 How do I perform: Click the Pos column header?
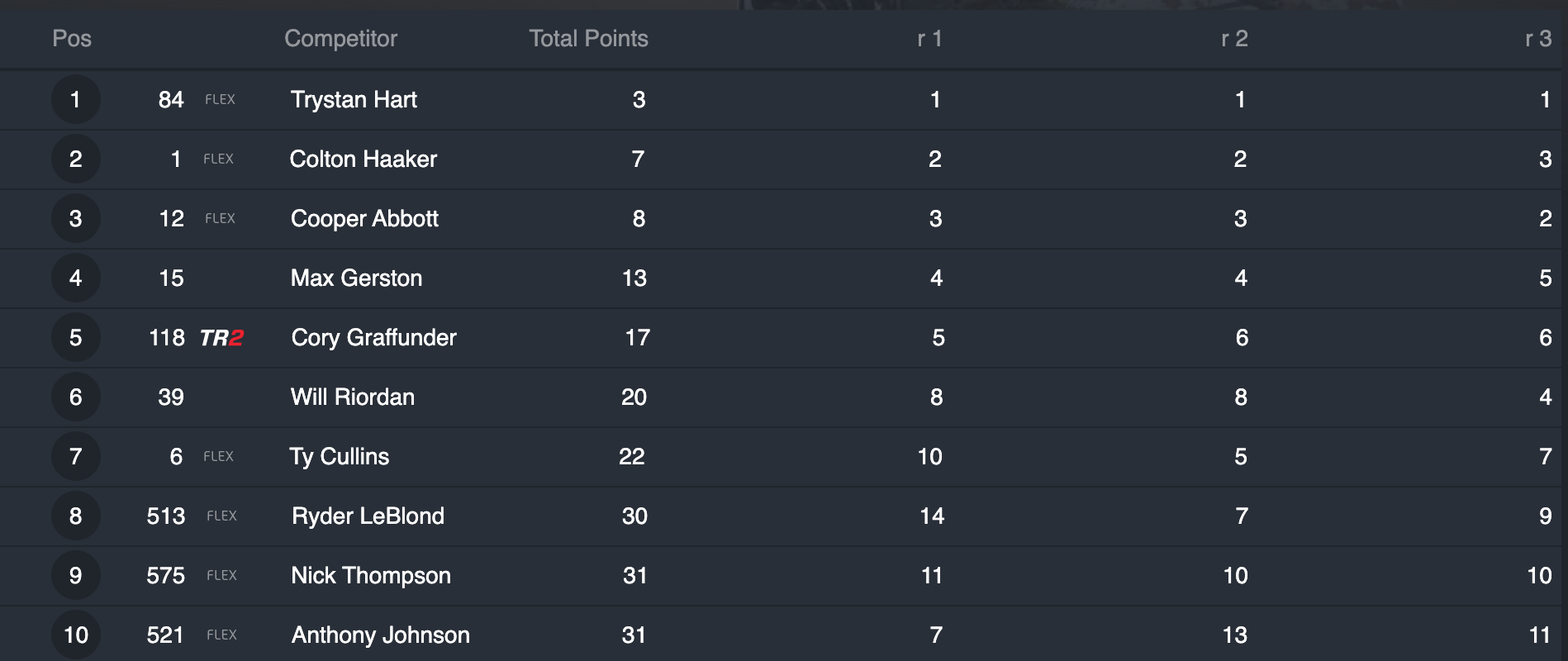coord(72,39)
